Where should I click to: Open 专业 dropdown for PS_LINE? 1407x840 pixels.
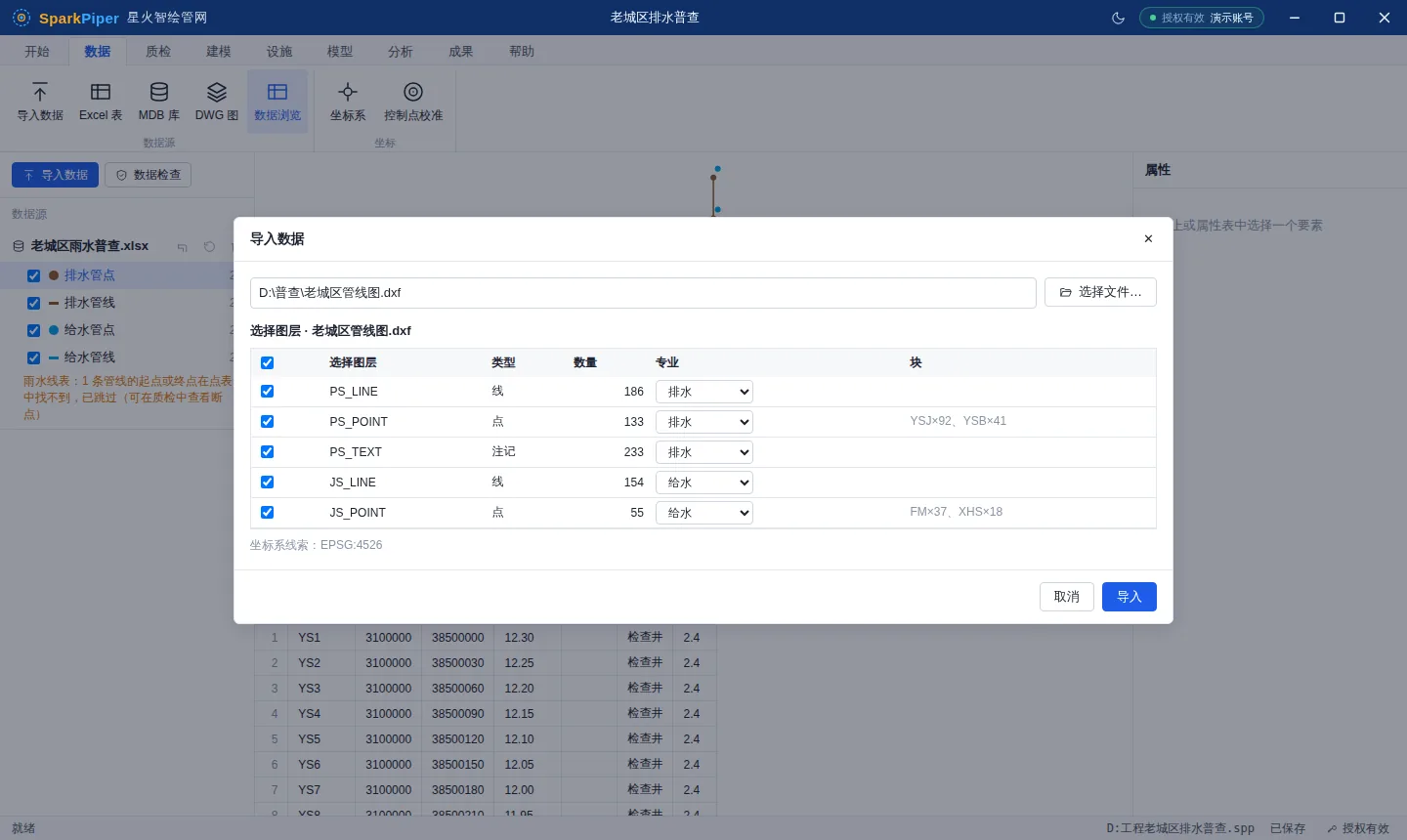[704, 392]
